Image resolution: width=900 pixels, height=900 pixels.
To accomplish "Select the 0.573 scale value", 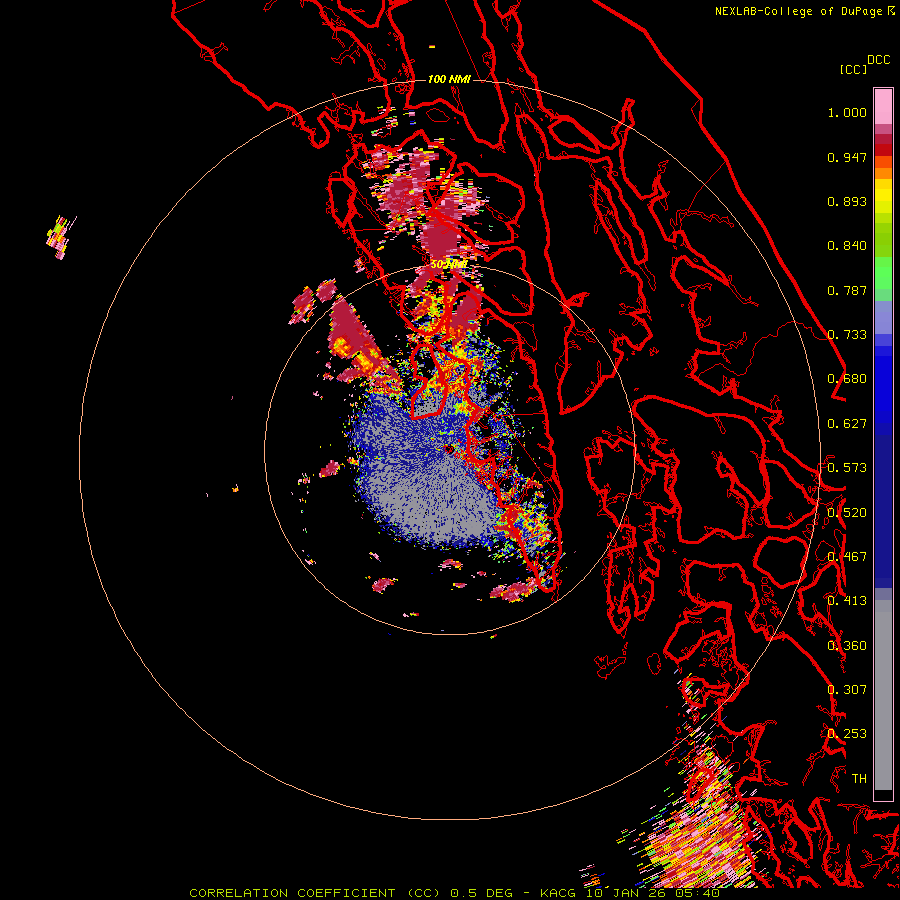I will click(x=847, y=468).
